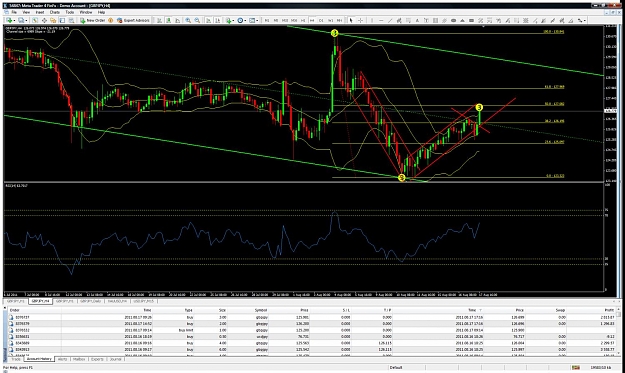Viewport: 625px width, 373px height.
Task: Switch to candlestick chart icon
Action: [x=169, y=20]
